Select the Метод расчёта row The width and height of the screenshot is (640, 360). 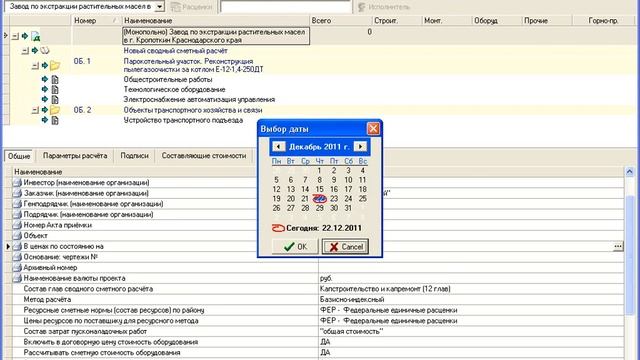318,300
